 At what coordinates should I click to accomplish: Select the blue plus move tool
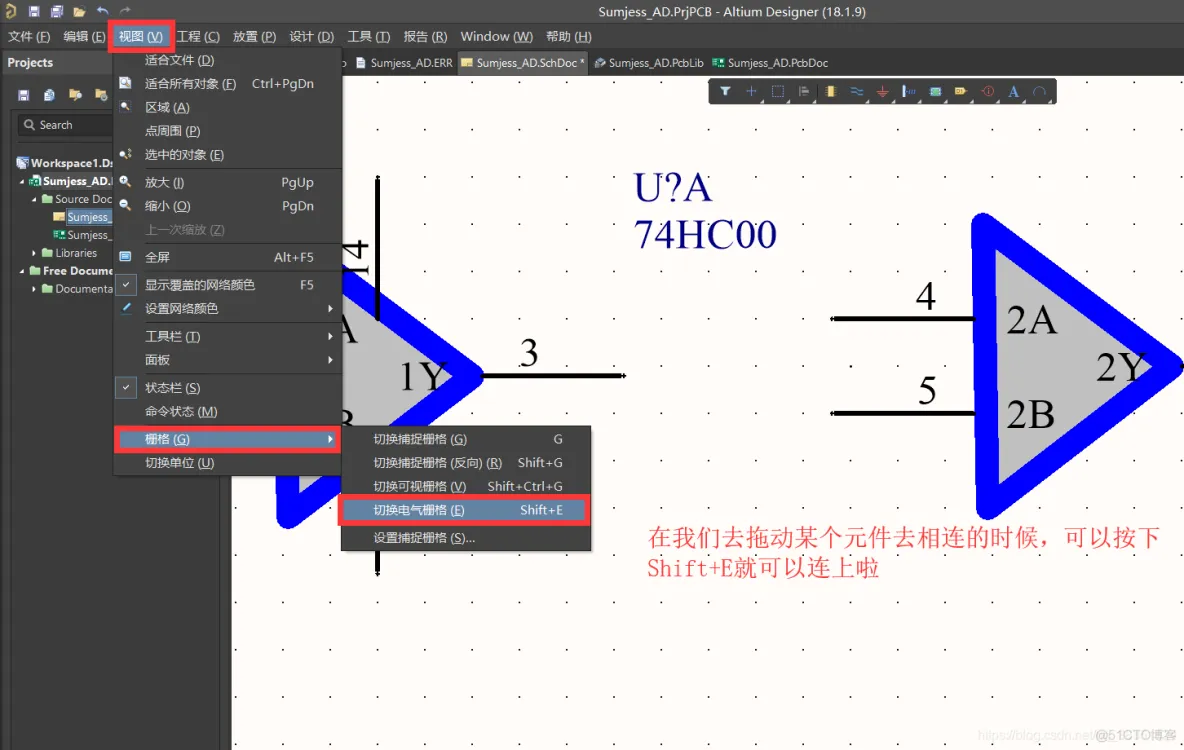click(751, 91)
